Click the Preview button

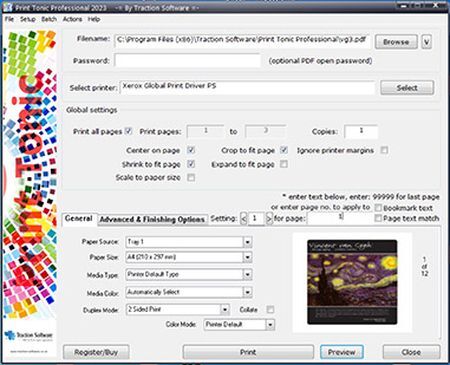[342, 352]
